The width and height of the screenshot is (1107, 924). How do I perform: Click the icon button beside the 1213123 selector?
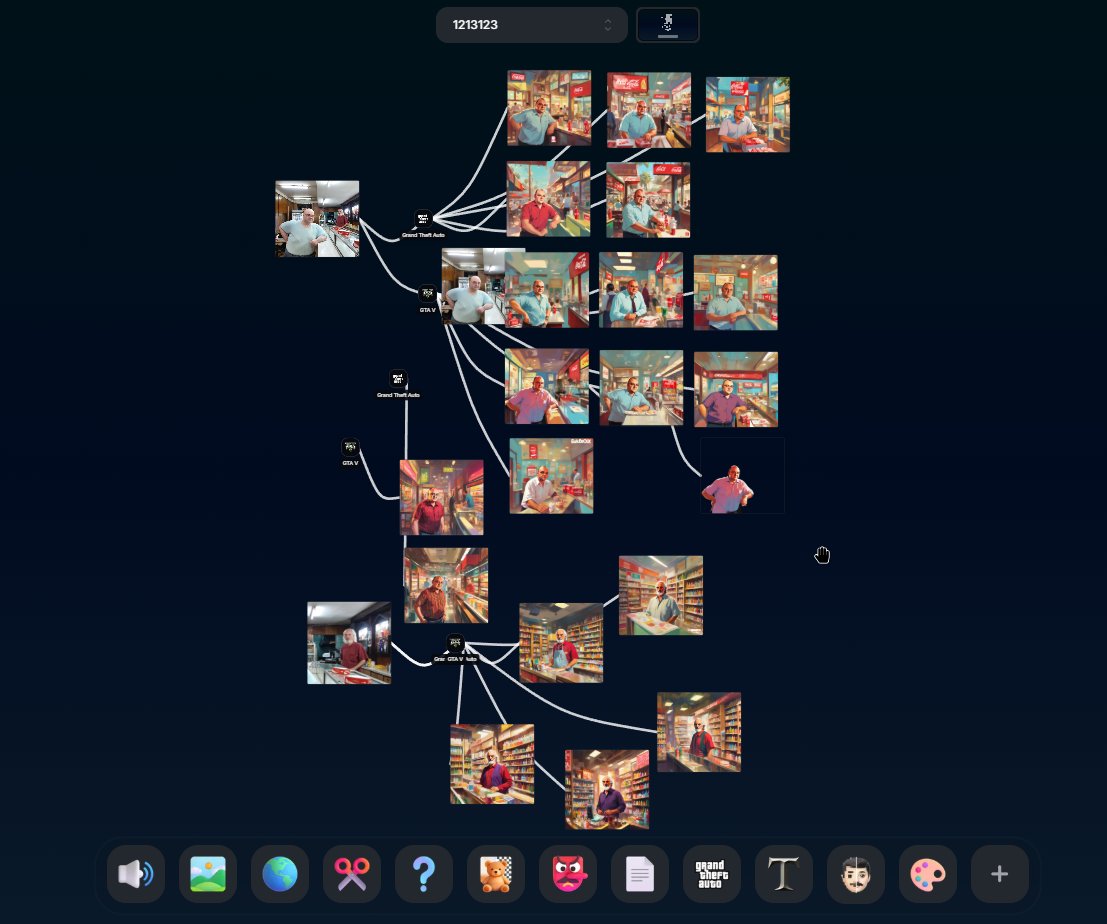(667, 25)
